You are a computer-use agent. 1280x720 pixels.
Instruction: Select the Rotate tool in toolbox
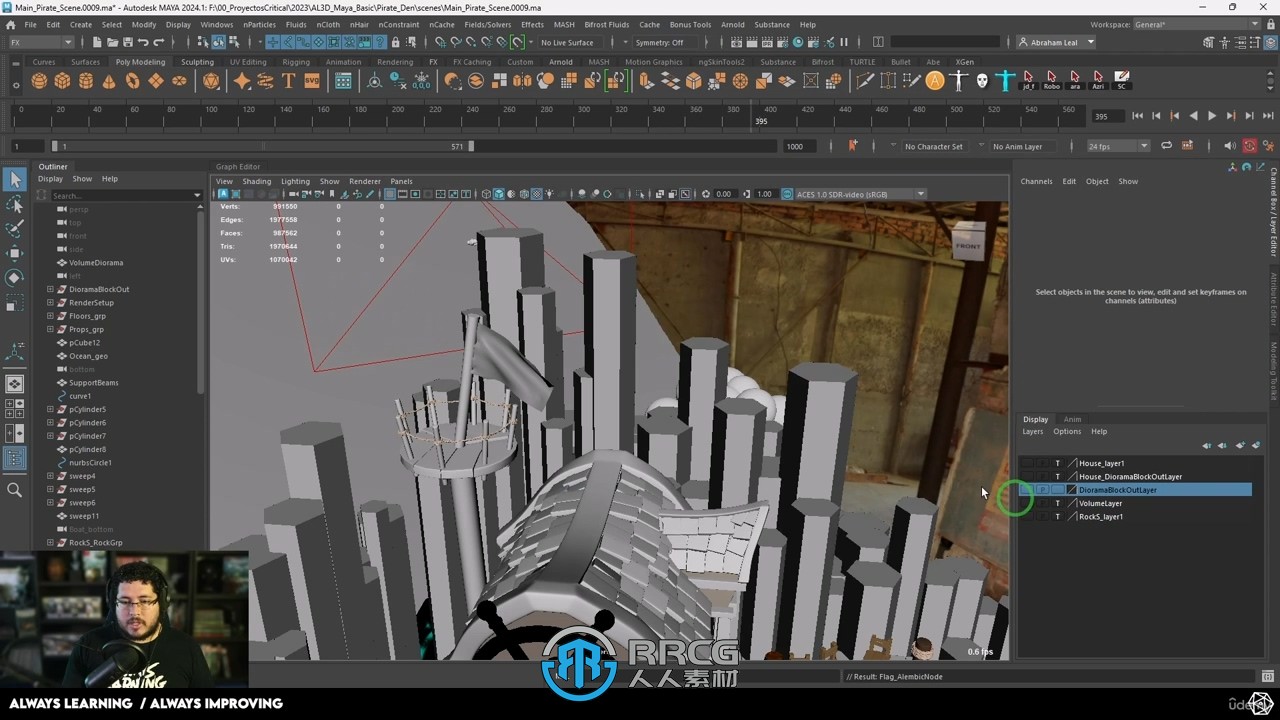[x=14, y=277]
